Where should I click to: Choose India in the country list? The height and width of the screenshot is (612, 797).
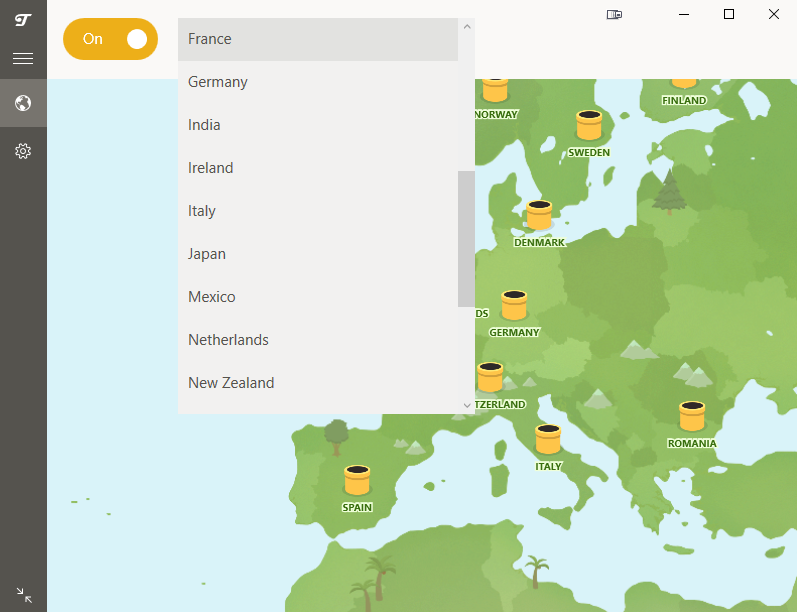pos(318,125)
